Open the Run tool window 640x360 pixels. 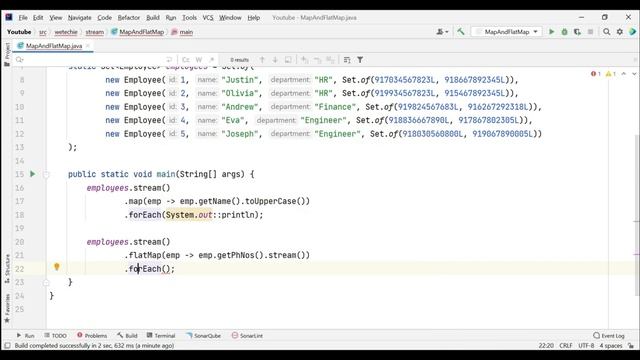point(25,336)
